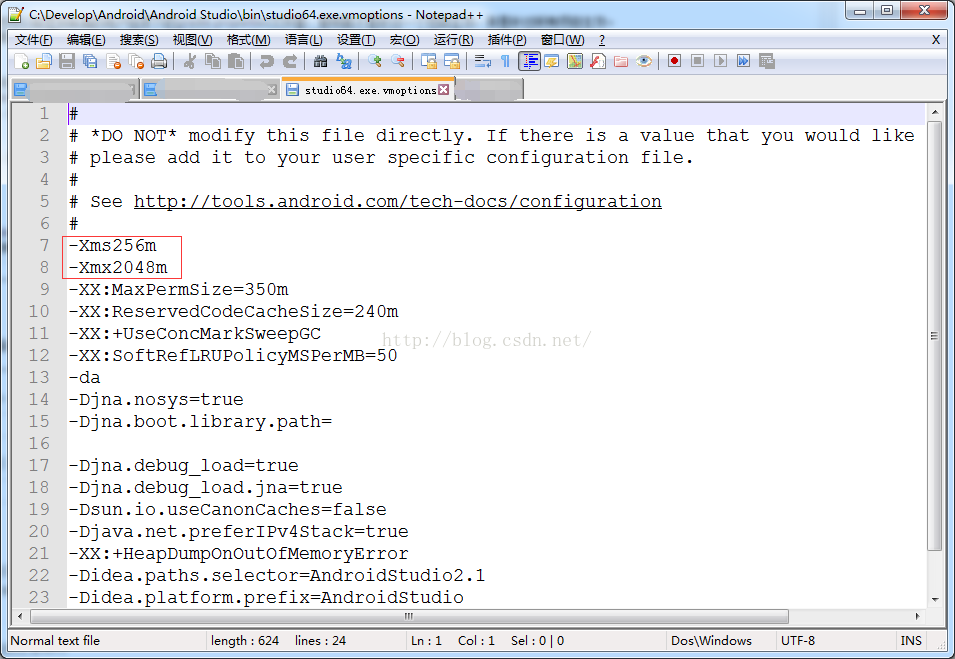955x659 pixels.
Task: Open Find with the binoculars icon
Action: tap(320, 61)
